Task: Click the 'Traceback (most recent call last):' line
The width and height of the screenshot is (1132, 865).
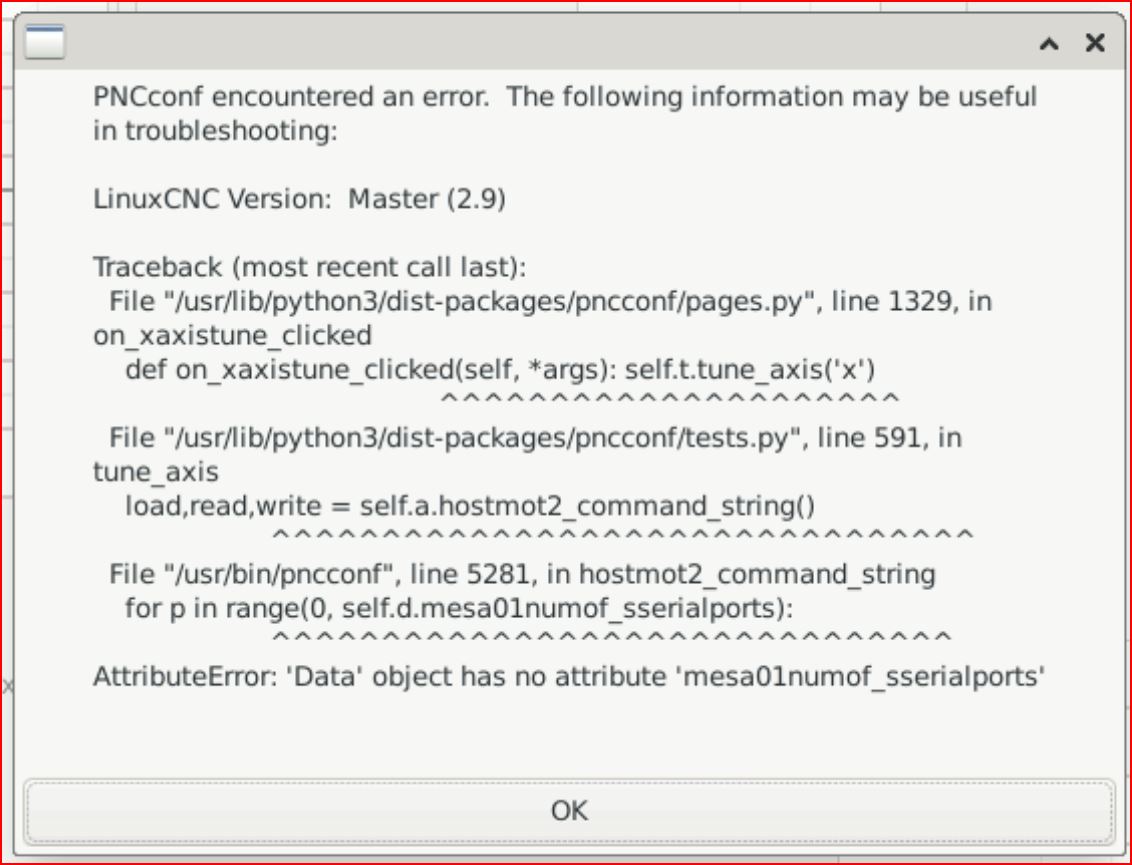Action: 309,267
